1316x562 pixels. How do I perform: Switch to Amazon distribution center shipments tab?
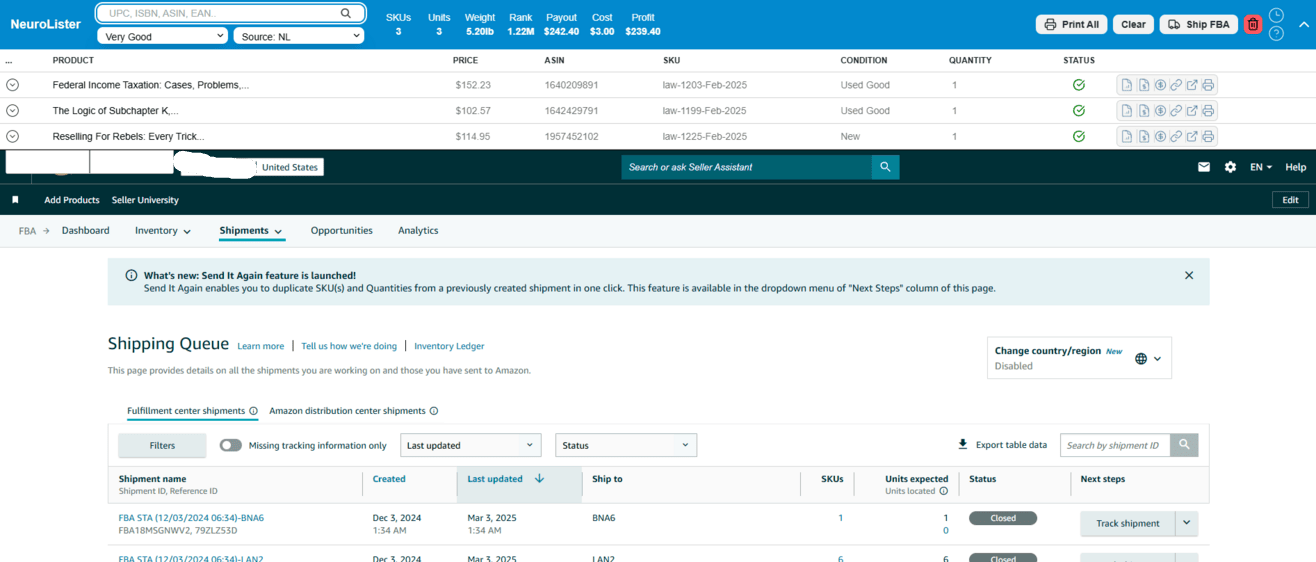click(347, 411)
